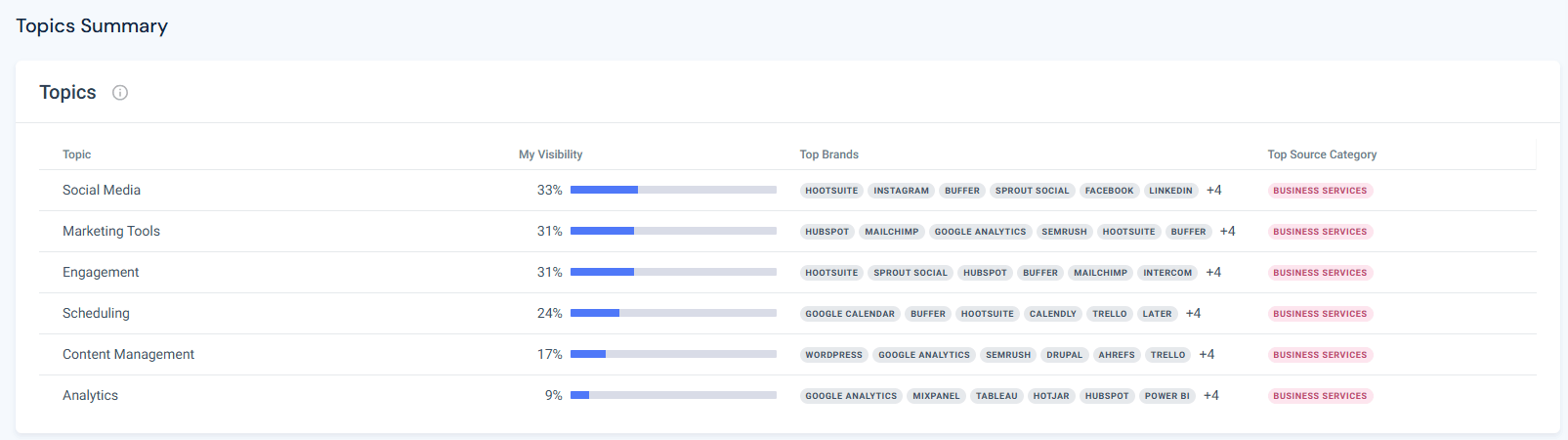Click Calendly brand tag
The height and width of the screenshot is (440, 1568).
[x=1053, y=314]
